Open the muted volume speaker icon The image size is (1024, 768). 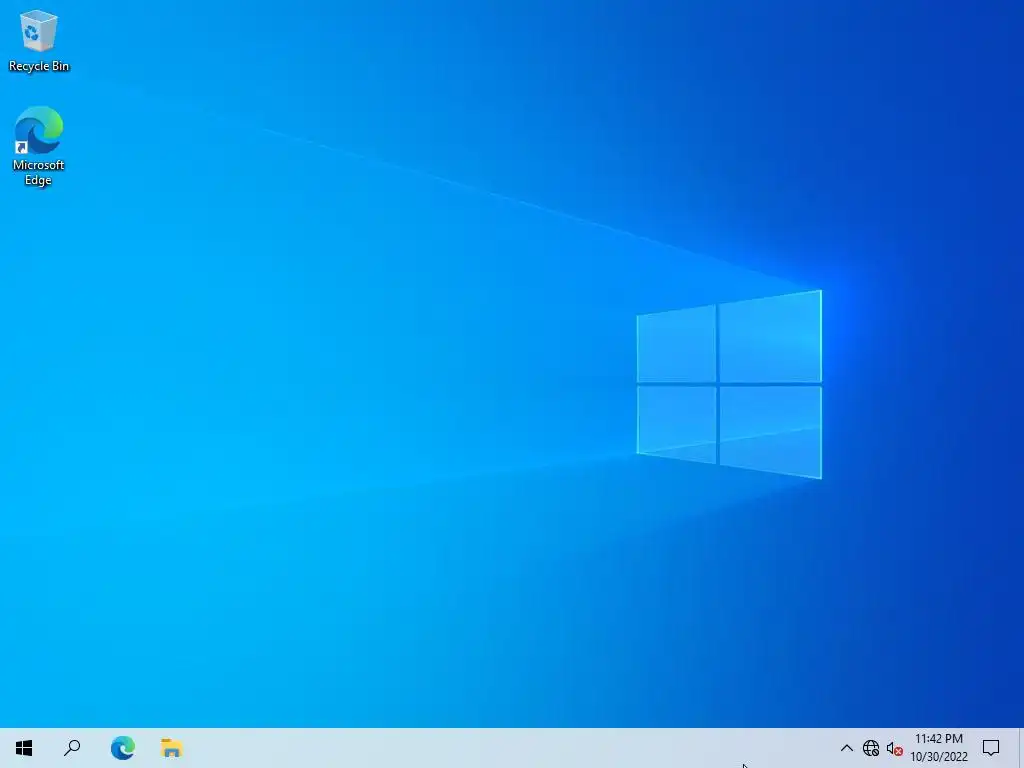click(895, 749)
